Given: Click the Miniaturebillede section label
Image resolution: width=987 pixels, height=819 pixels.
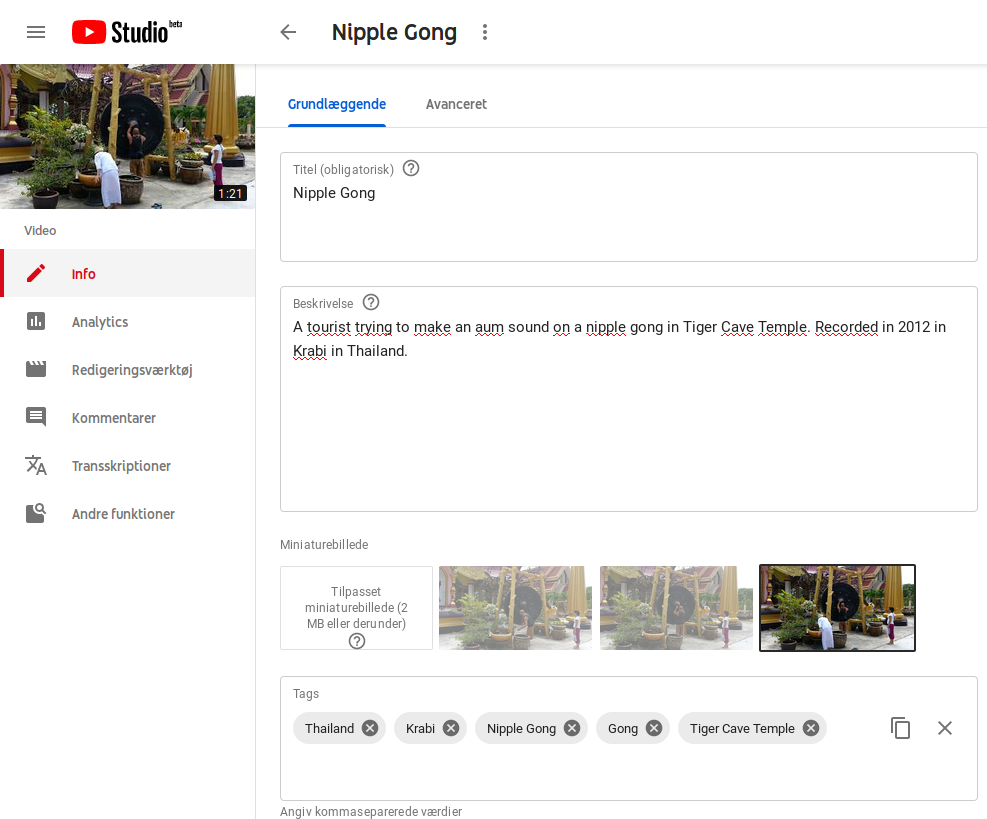Looking at the screenshot, I should tap(324, 545).
